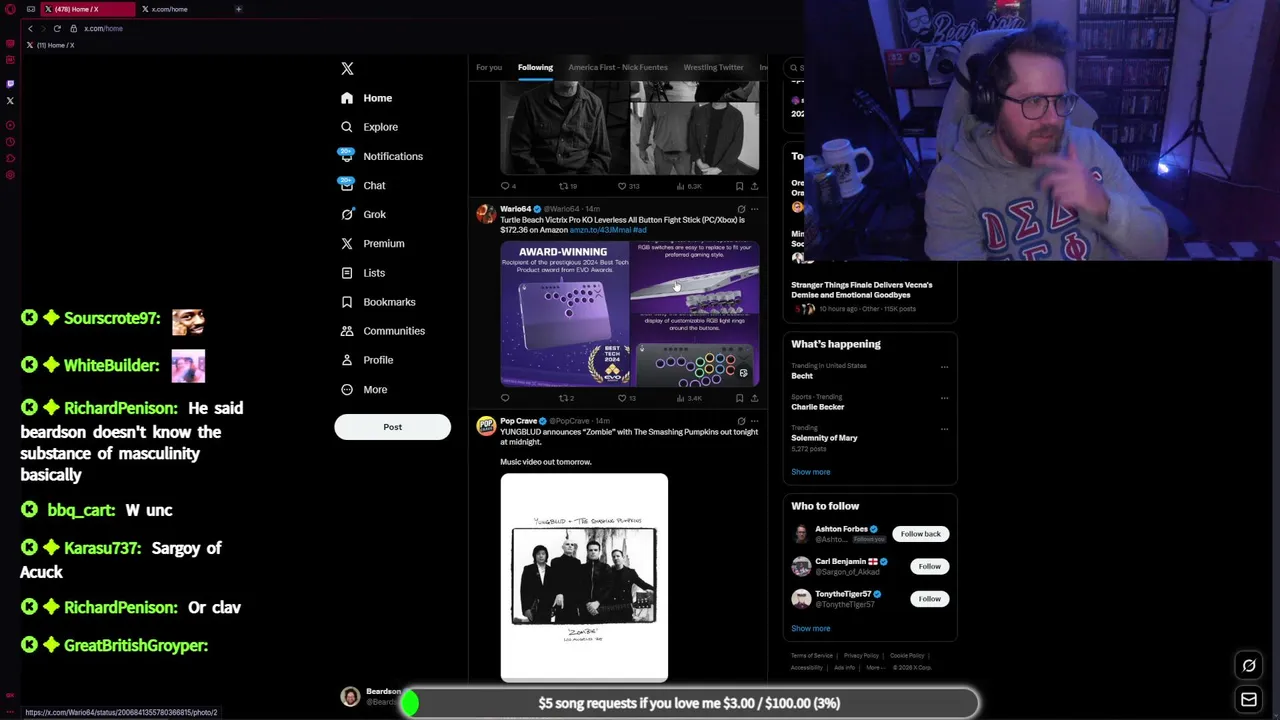The image size is (1280, 720).
Task: Reply to the top post with 4 replies
Action: [x=508, y=186]
